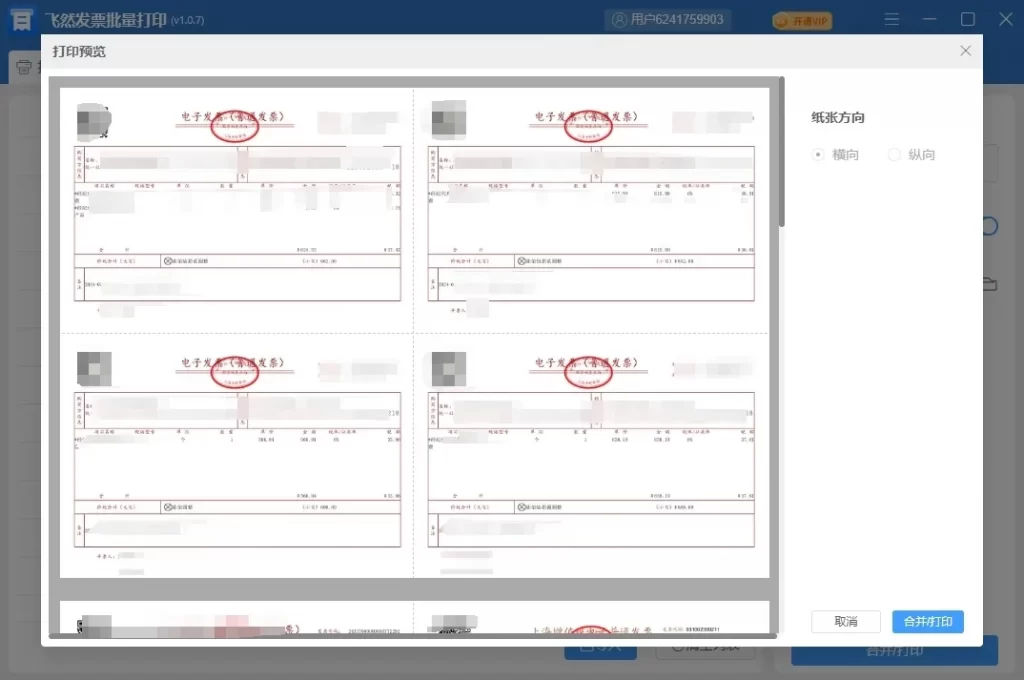This screenshot has height=680, width=1024.
Task: Click the 开通VIP crown badge
Action: click(802, 21)
